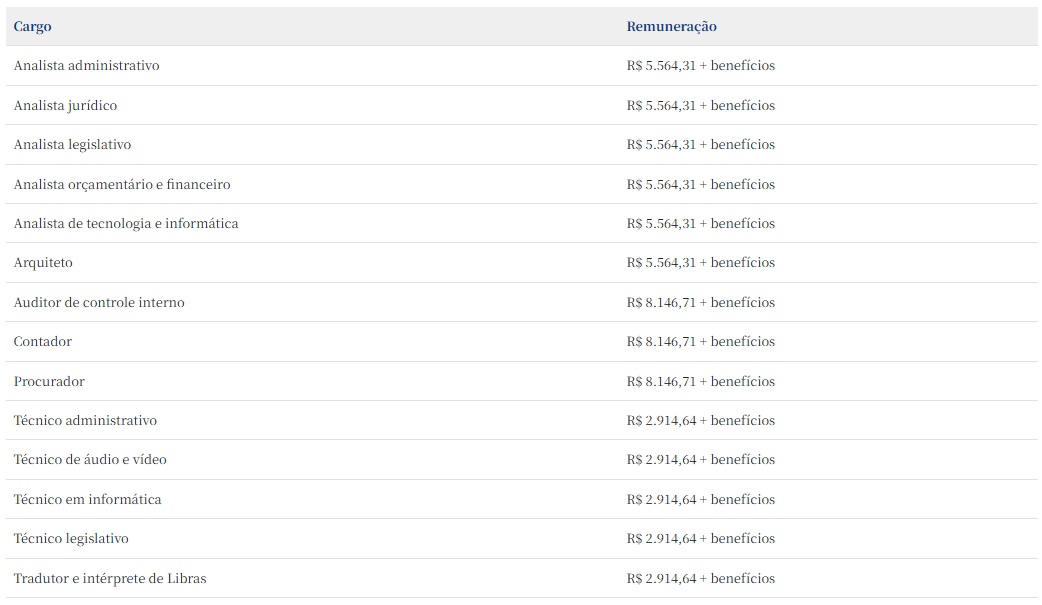Click the Cargo column header
The height and width of the screenshot is (605, 1042).
(x=33, y=27)
